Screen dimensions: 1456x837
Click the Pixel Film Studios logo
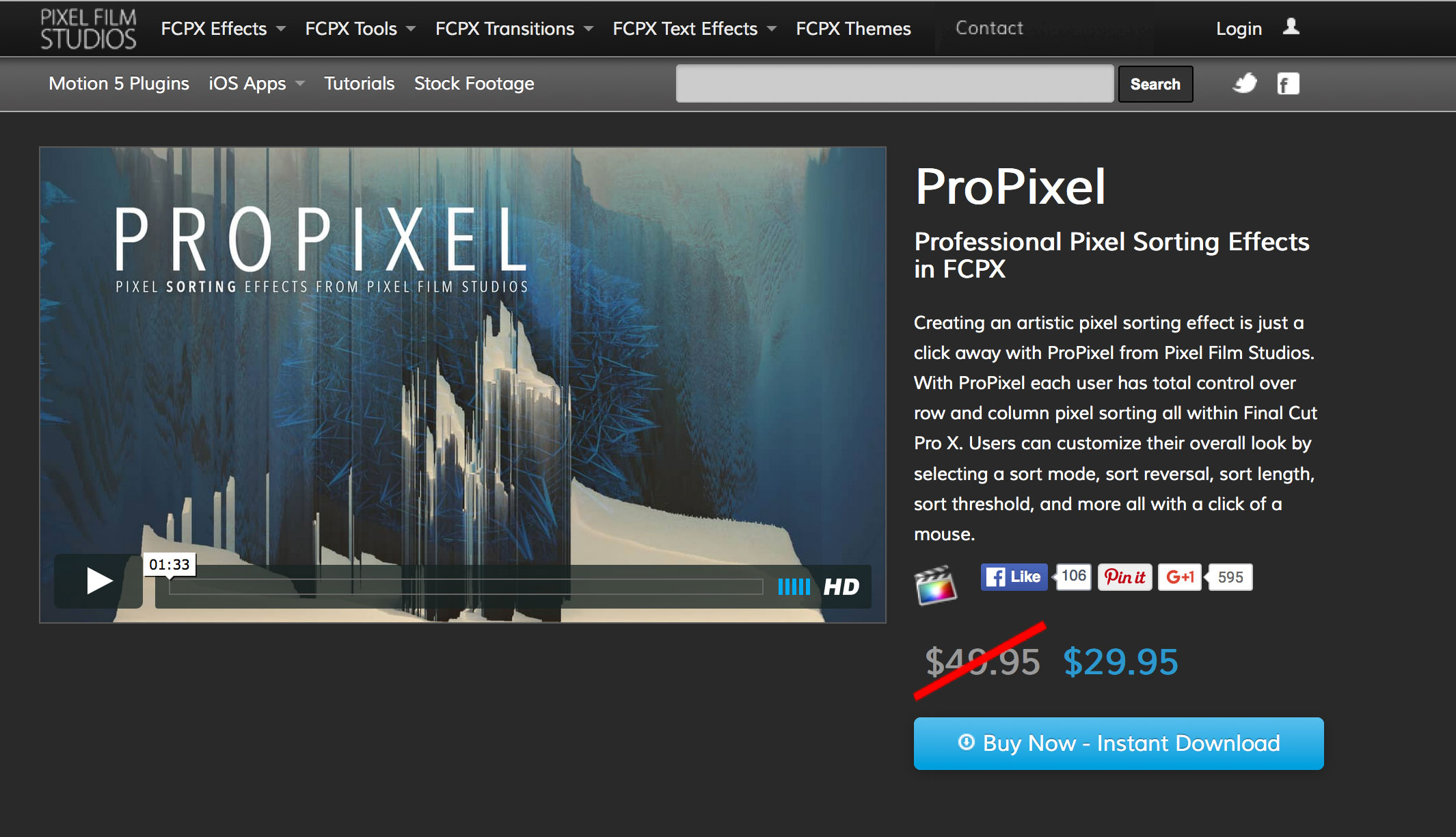(88, 29)
